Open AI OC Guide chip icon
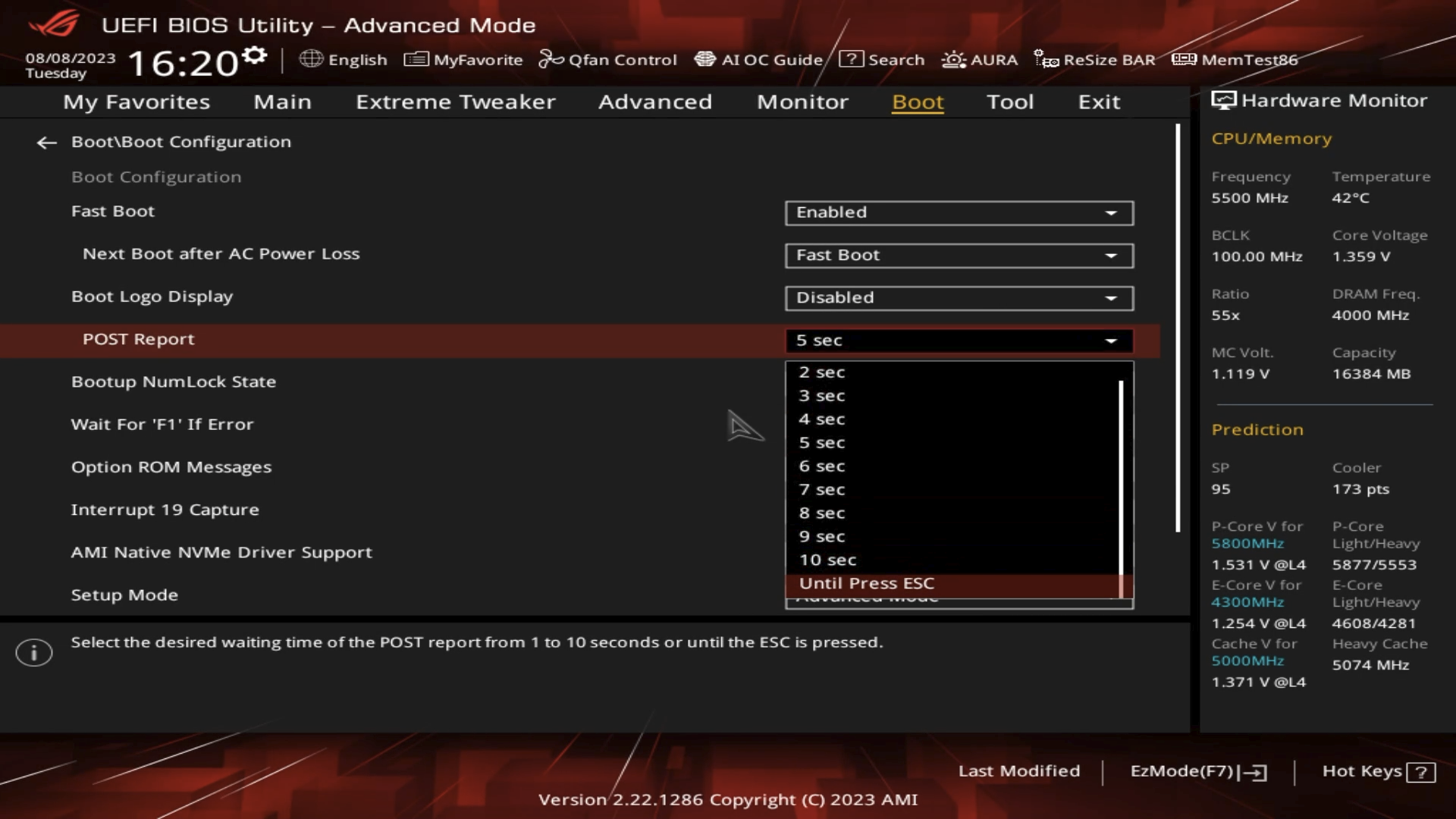 coord(704,59)
